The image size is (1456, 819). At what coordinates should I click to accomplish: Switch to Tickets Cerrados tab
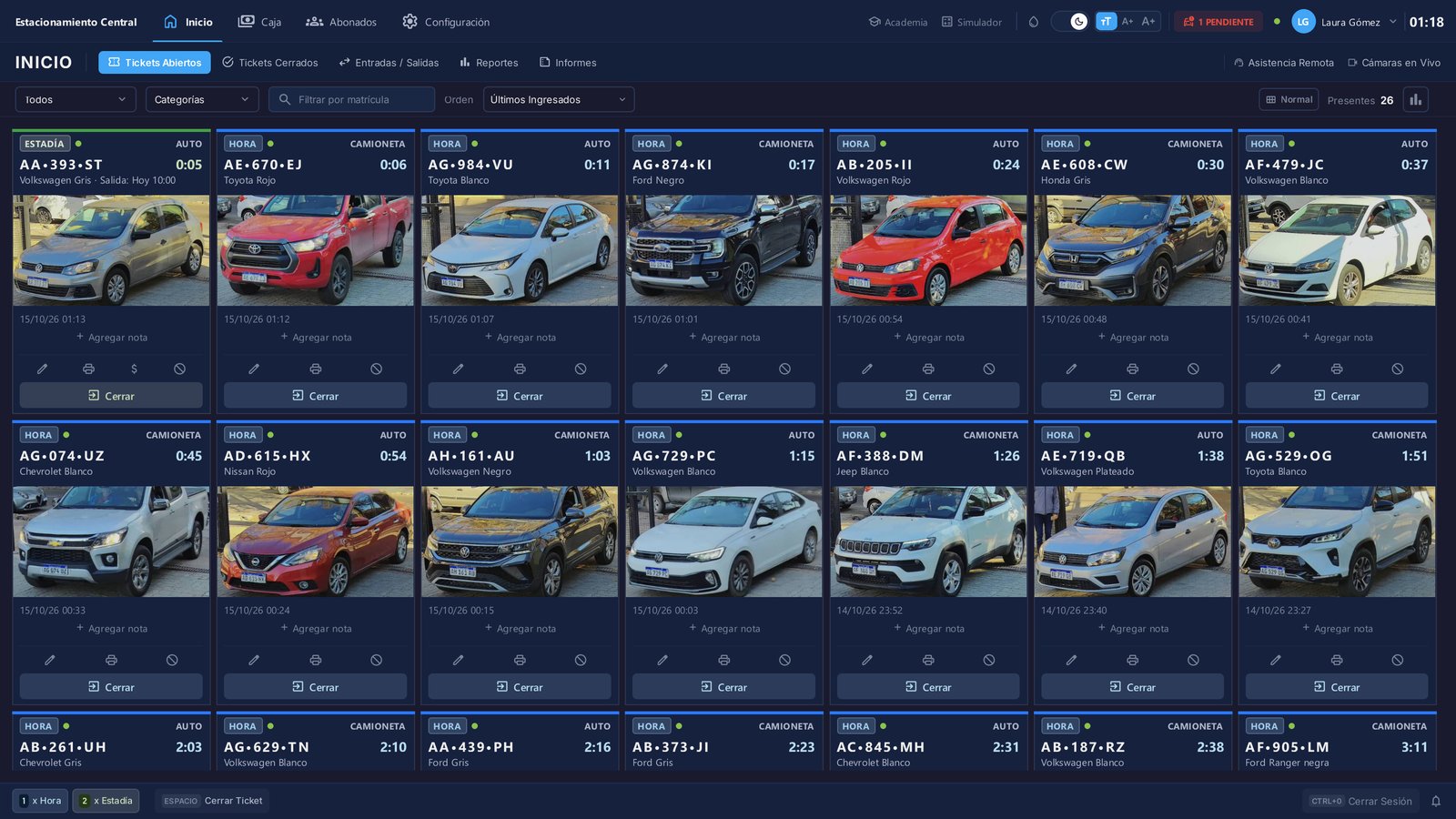270,63
